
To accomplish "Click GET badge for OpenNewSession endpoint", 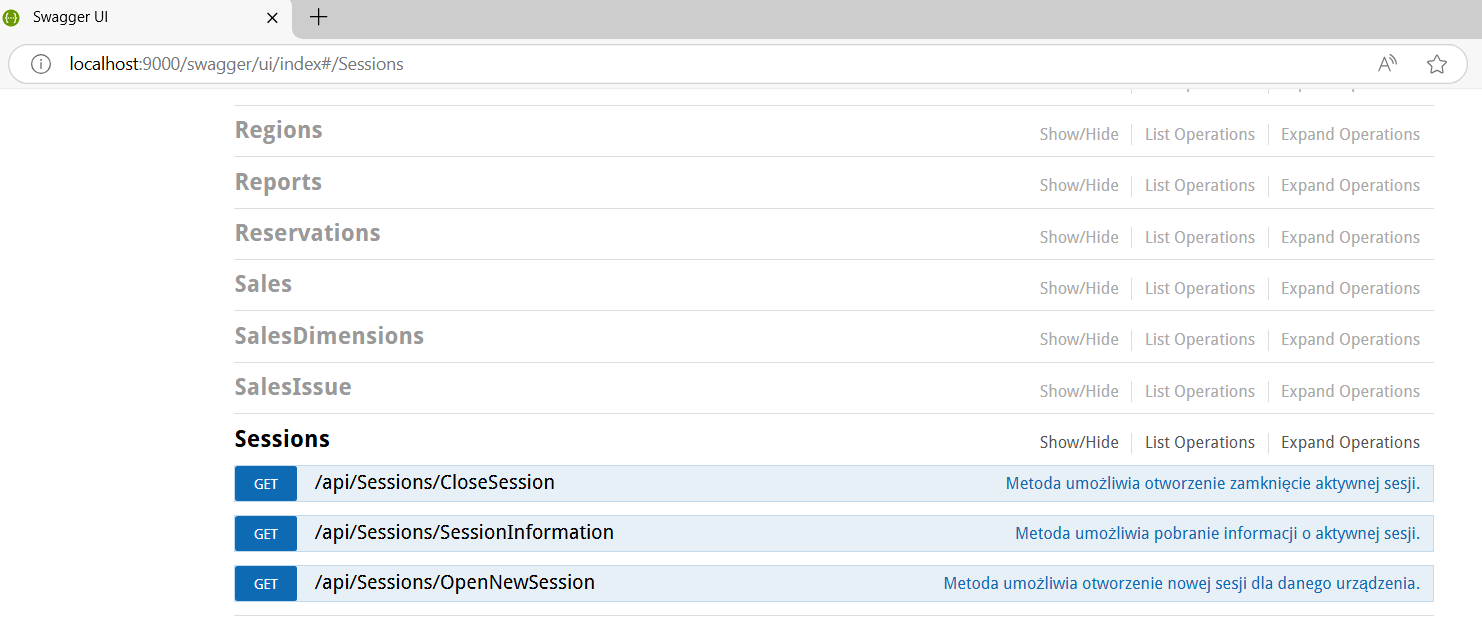I will pos(266,584).
